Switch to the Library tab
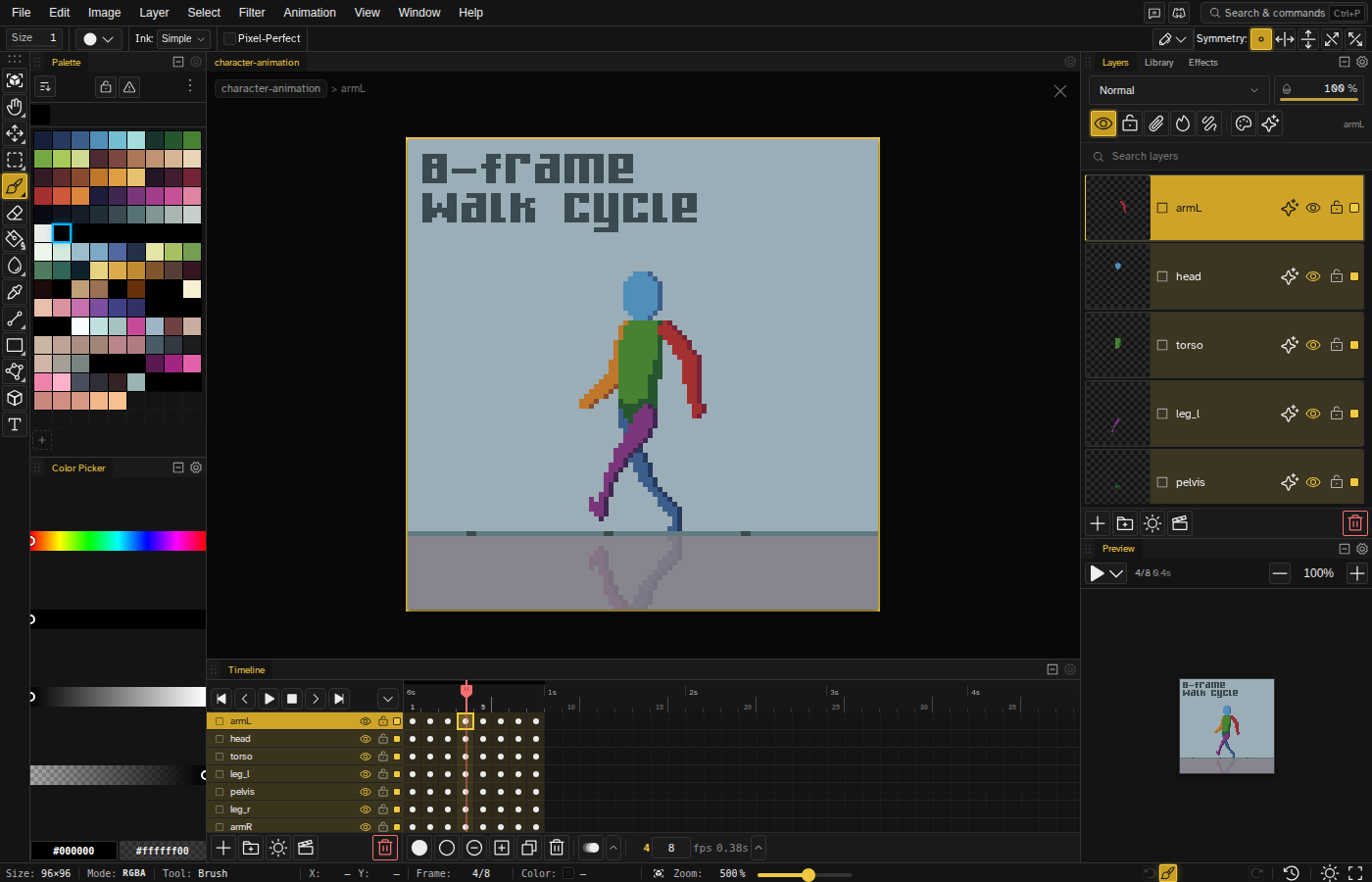The width and height of the screenshot is (1372, 882). [x=1158, y=63]
